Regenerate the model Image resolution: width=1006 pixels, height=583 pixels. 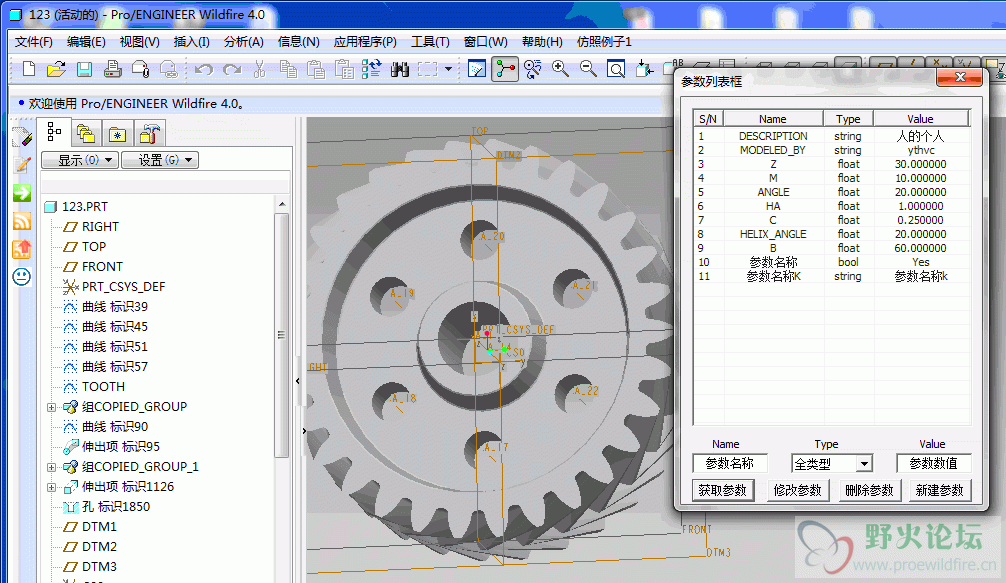[x=371, y=69]
